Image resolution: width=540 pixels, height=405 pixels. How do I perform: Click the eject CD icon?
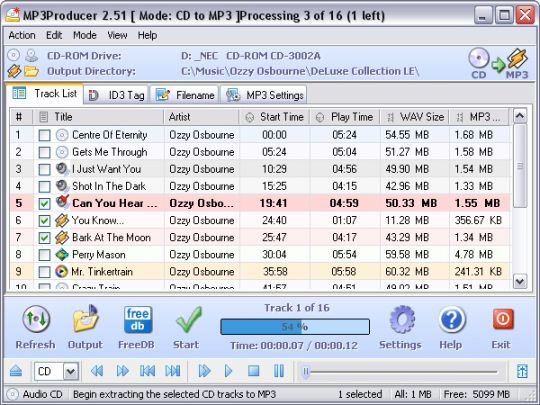click(x=16, y=371)
